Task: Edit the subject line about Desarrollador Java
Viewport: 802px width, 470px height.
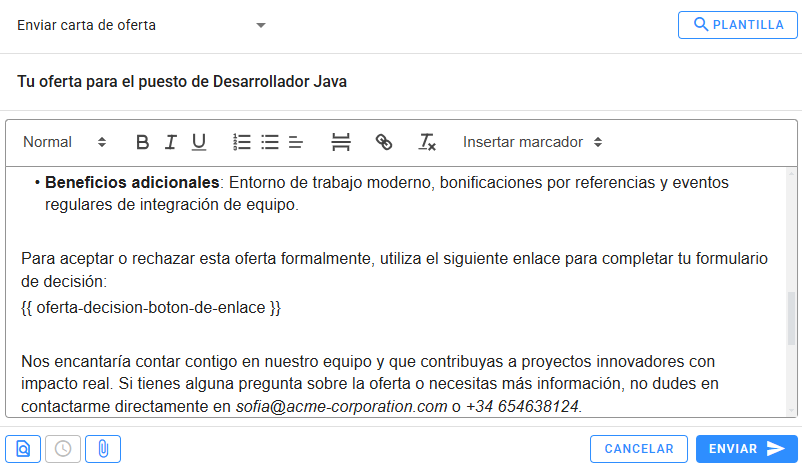Action: [182, 82]
